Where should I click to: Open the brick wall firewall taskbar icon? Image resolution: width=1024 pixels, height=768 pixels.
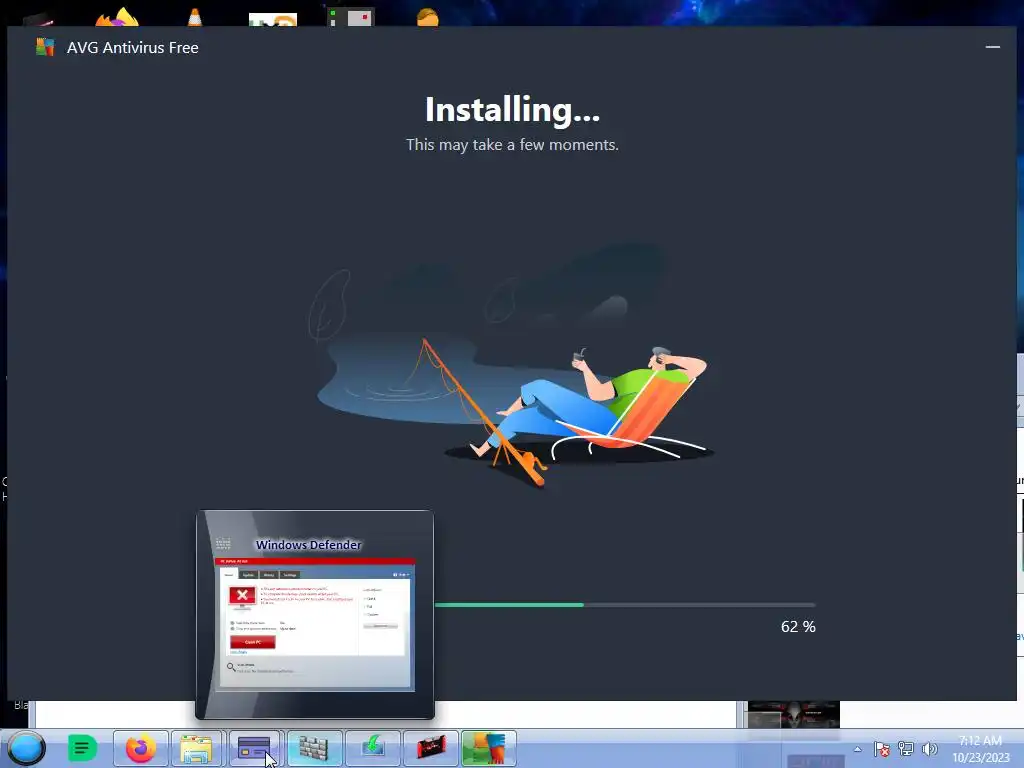click(314, 748)
